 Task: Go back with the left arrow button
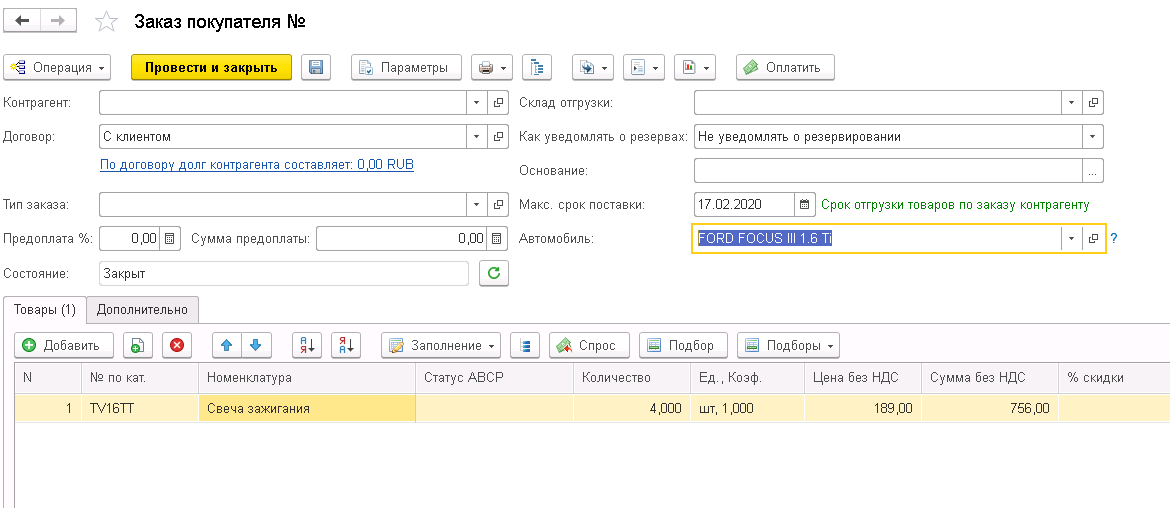[x=22, y=21]
